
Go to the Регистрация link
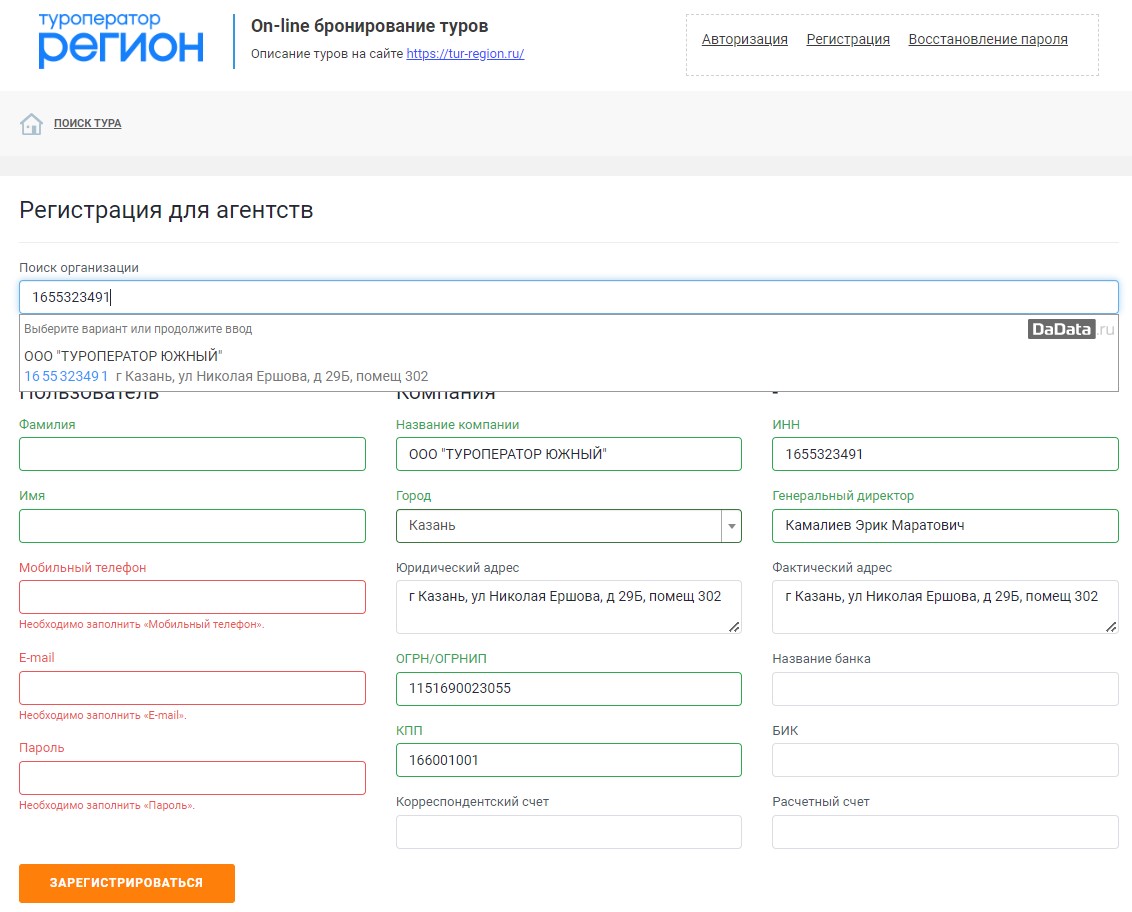pyautogui.click(x=848, y=40)
